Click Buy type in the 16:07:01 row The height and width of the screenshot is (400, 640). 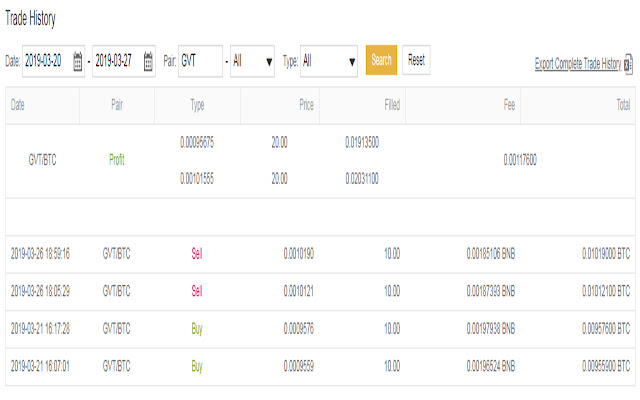point(197,367)
